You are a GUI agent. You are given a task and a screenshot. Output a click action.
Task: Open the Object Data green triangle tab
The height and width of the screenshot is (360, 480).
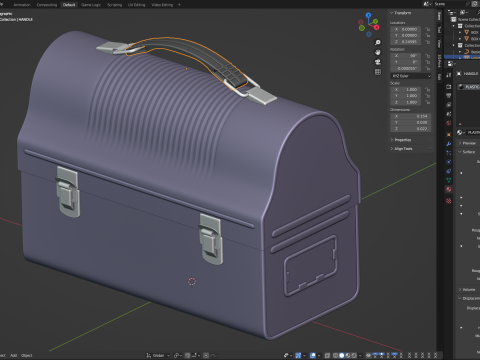(449, 180)
